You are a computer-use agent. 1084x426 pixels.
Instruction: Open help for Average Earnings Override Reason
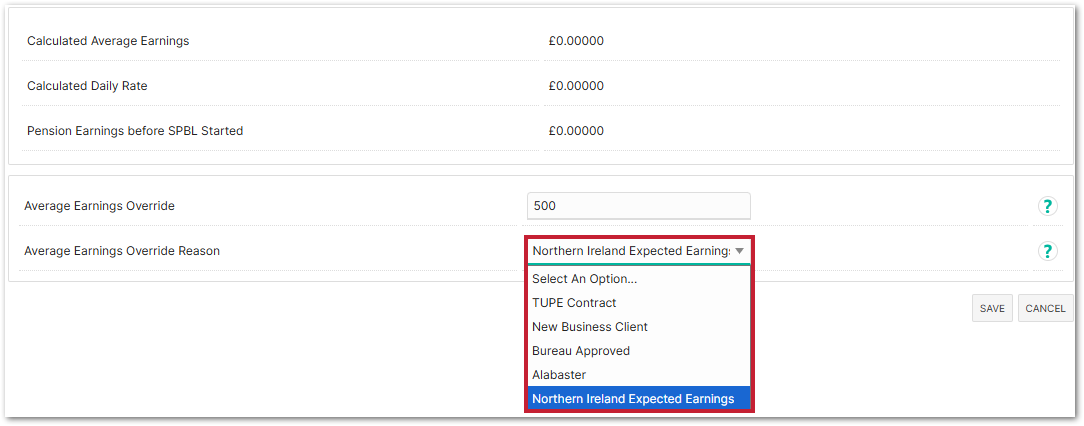[1047, 251]
